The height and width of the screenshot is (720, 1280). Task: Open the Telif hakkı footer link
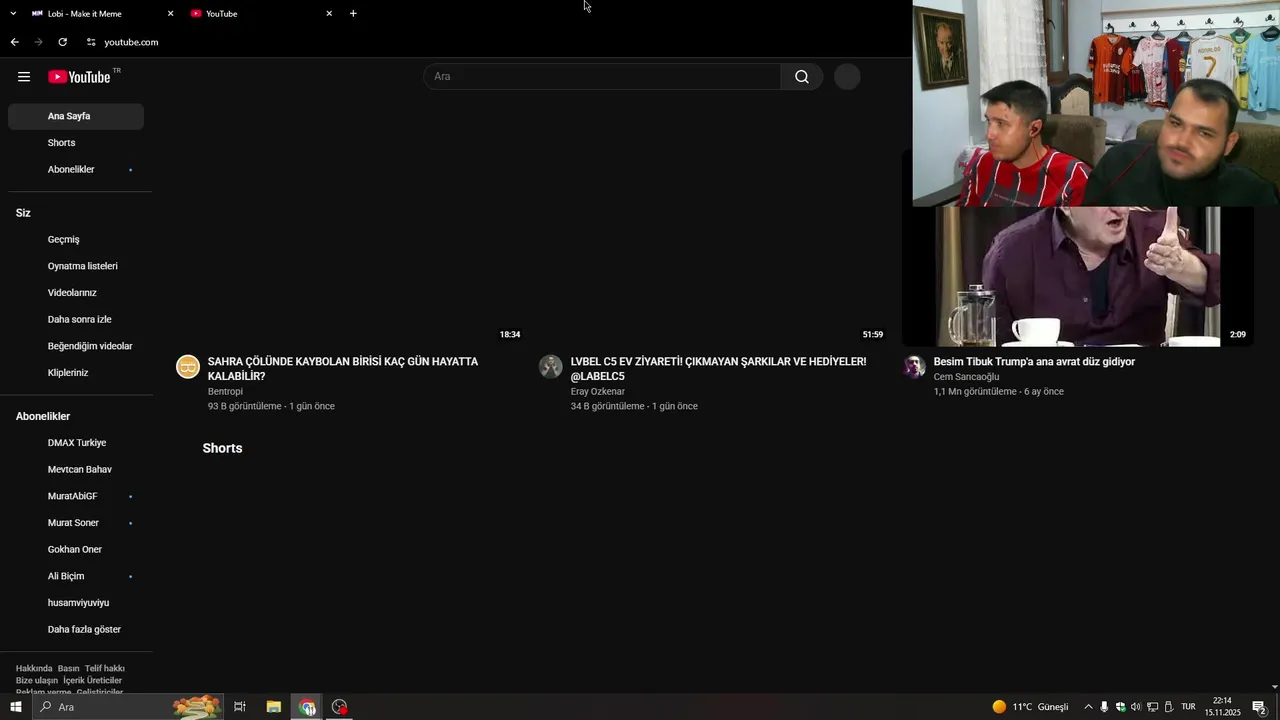click(x=105, y=668)
